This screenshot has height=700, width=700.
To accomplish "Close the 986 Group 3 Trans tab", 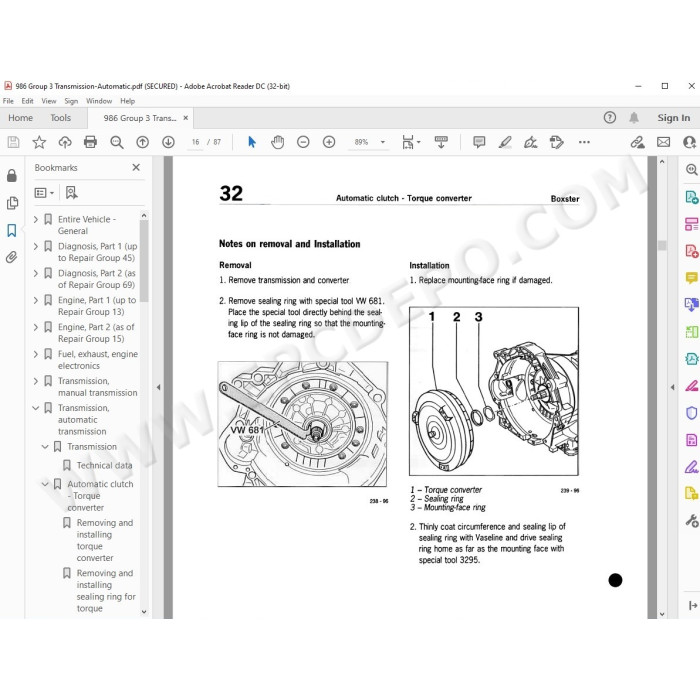I will tap(186, 118).
